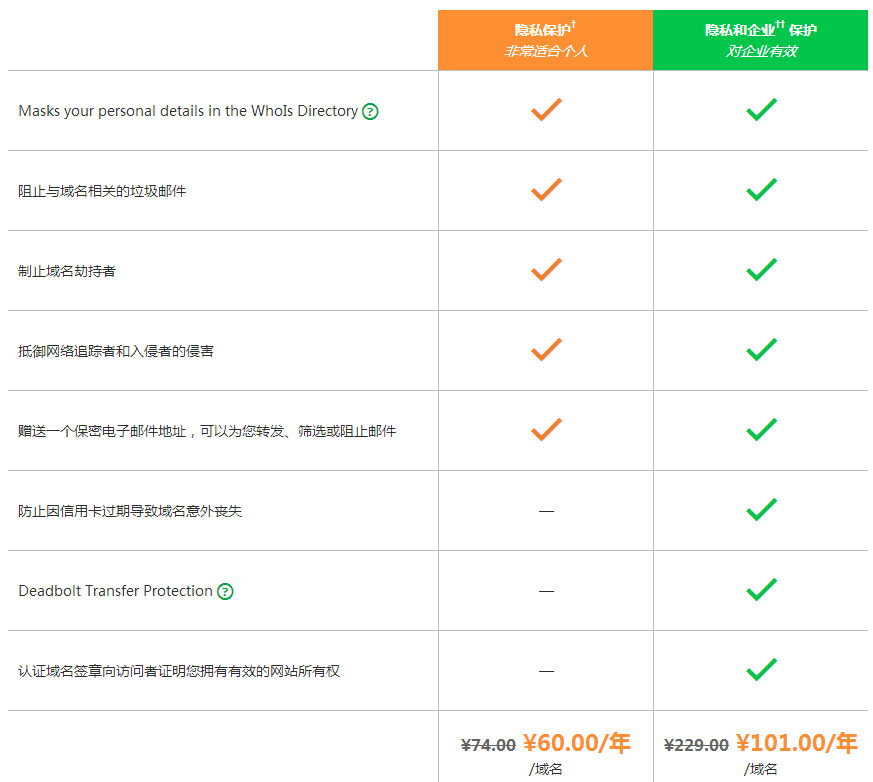Select the orange 隐私保护 plan header
Image resolution: width=873 pixels, height=782 pixels.
coord(546,40)
